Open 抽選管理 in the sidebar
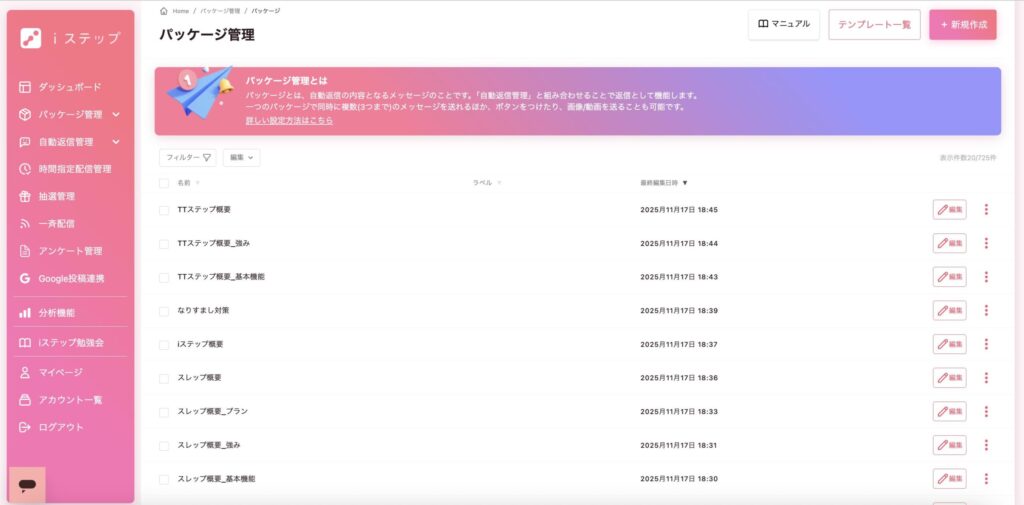 (x=57, y=196)
